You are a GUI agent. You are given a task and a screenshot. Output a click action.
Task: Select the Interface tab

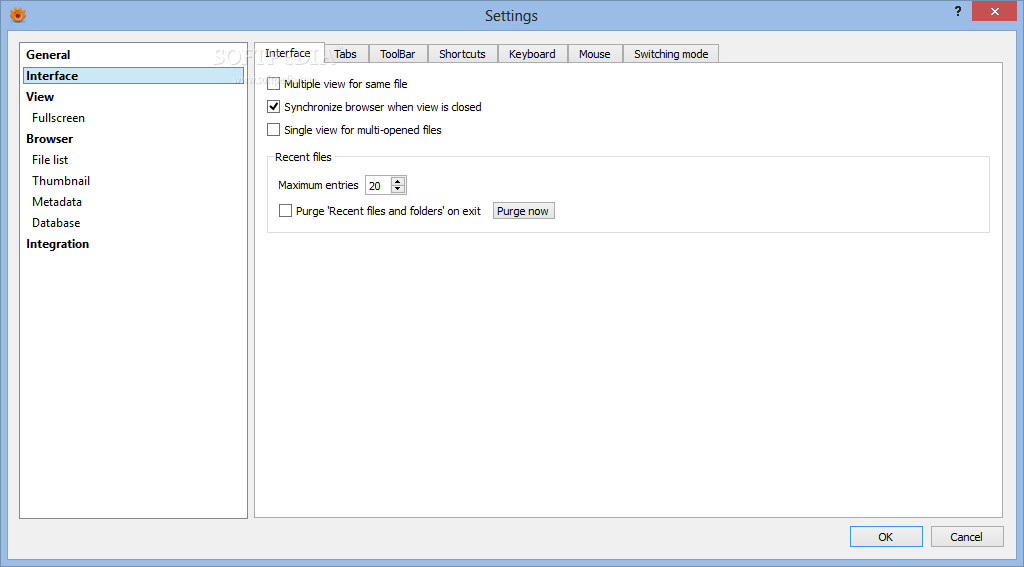288,53
